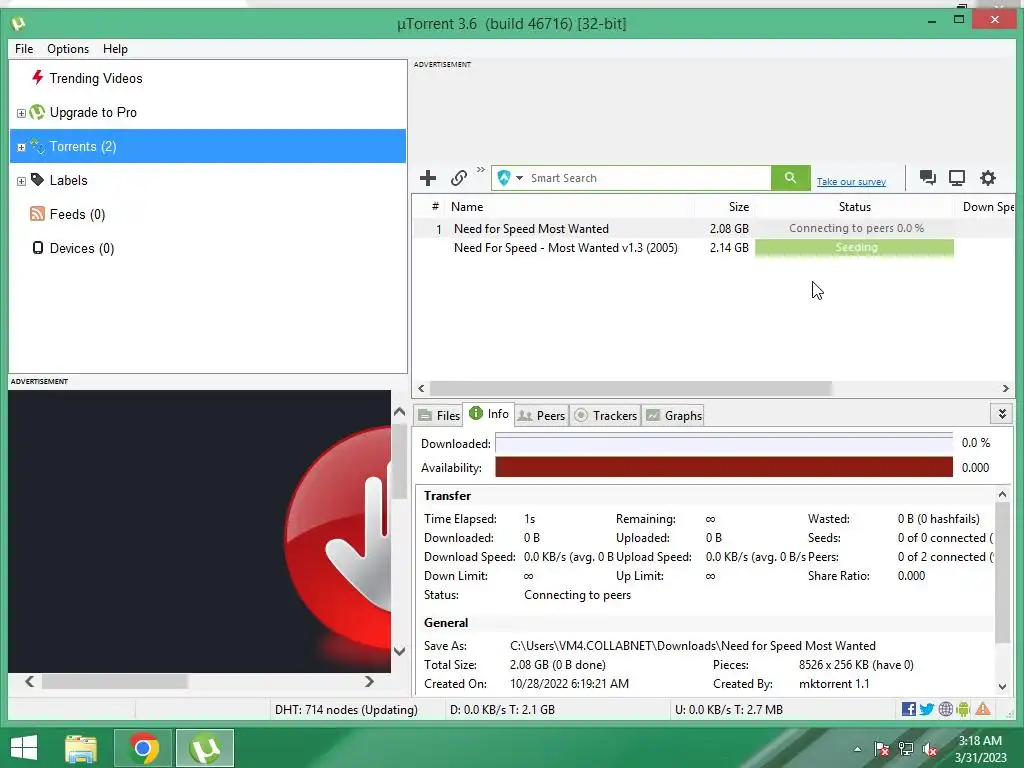
Task: Select Need For Speed - Most Wanted v1.3 (2005)
Action: click(x=566, y=248)
